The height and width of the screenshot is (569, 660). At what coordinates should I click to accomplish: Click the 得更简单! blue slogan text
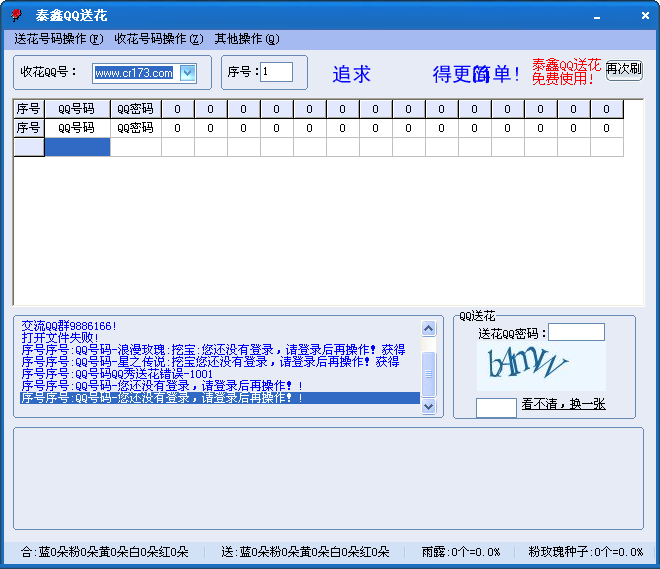[476, 74]
